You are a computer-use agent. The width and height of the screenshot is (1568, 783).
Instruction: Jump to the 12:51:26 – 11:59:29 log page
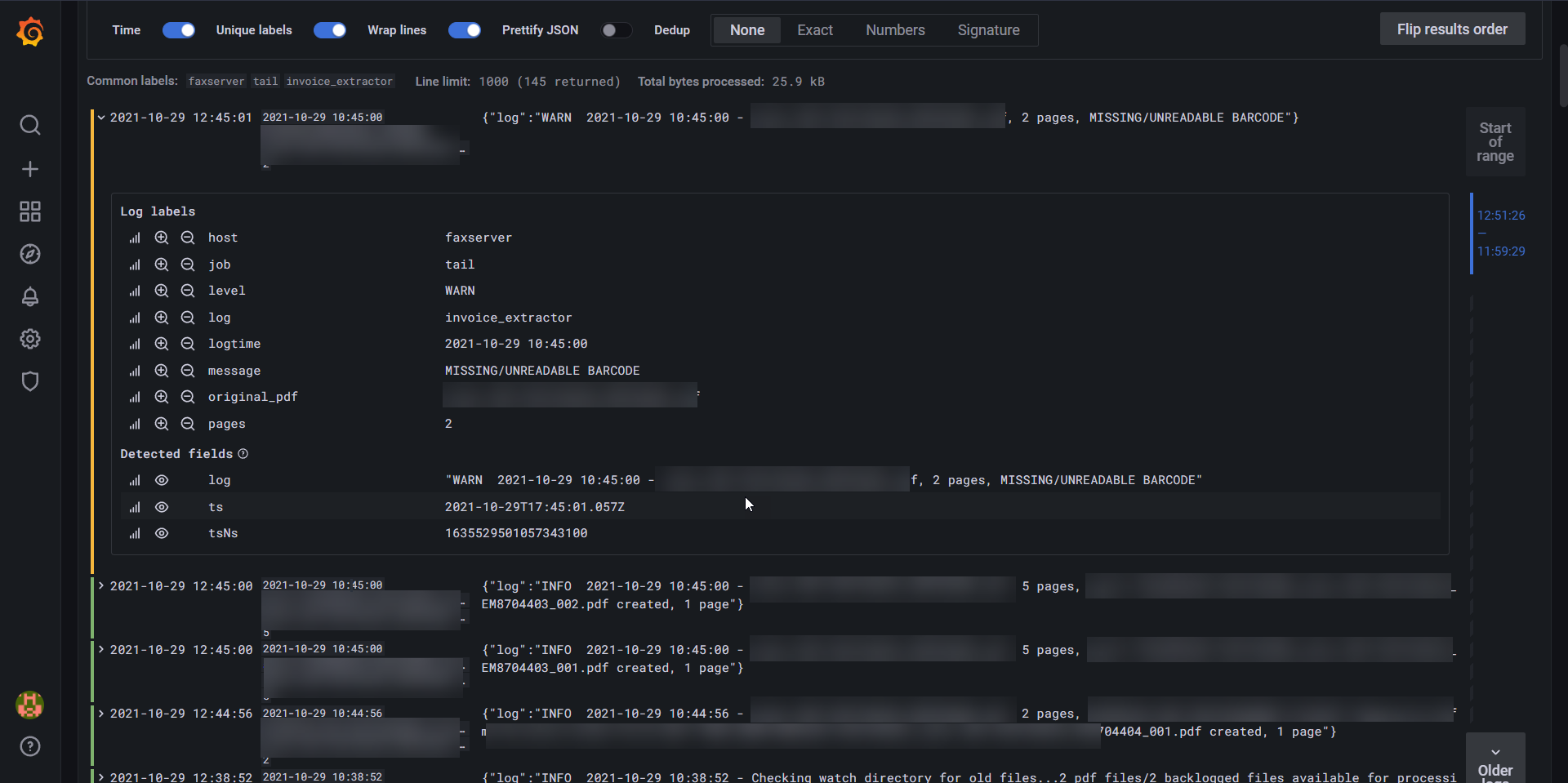click(x=1500, y=234)
